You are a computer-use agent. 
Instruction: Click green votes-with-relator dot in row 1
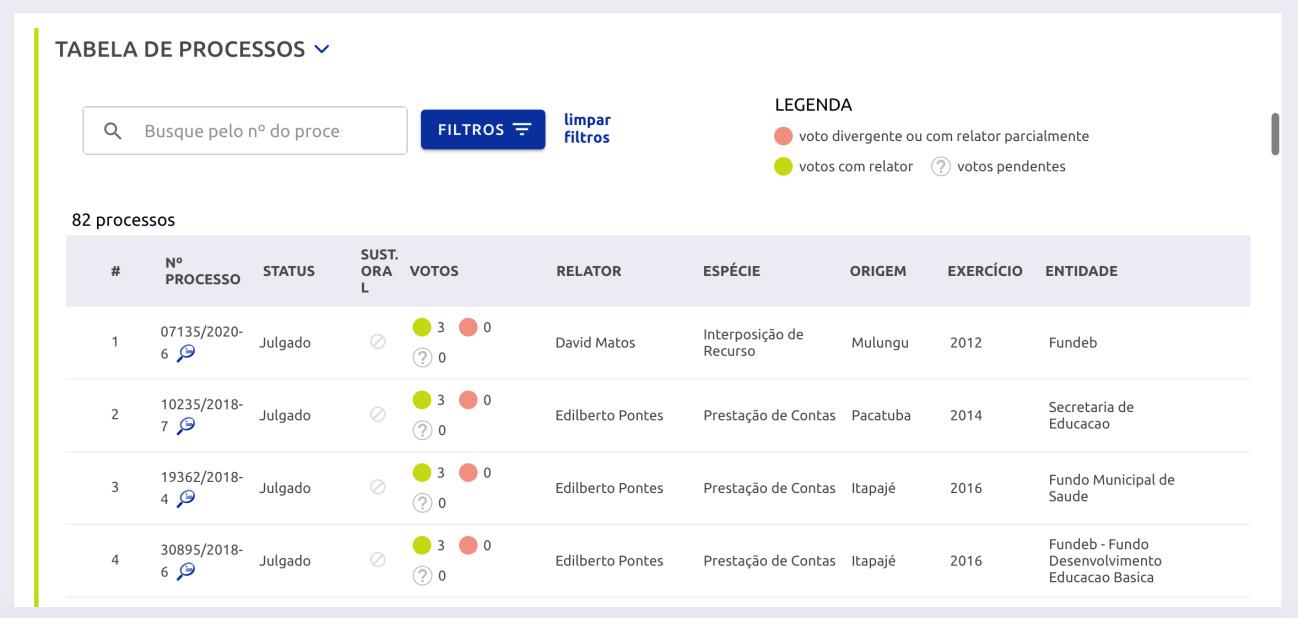click(422, 327)
